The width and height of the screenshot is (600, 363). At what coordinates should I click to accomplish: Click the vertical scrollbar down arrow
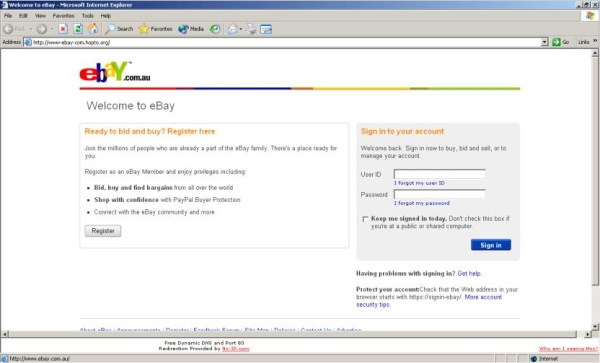tap(595, 327)
